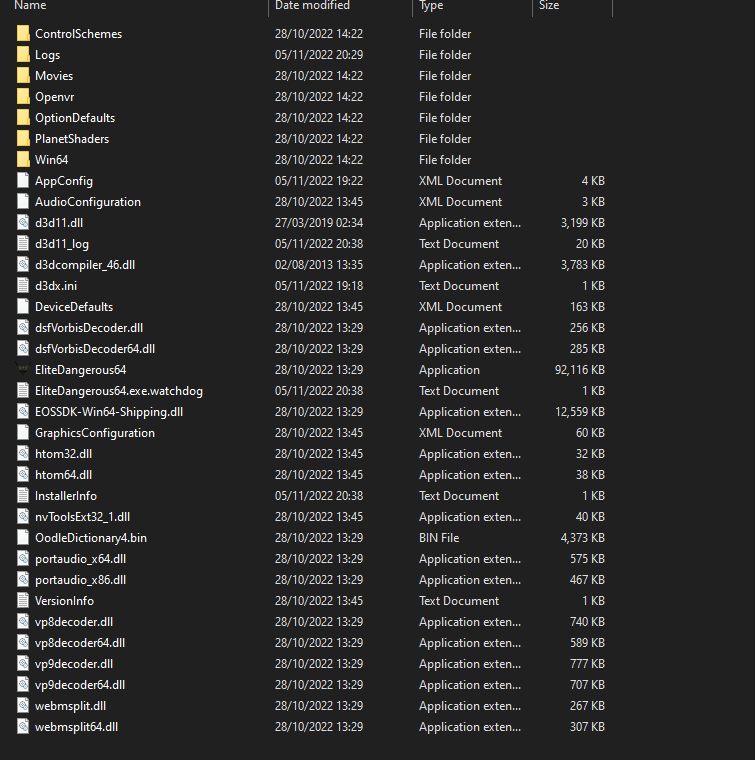Sort files by the Size column header

549,5
